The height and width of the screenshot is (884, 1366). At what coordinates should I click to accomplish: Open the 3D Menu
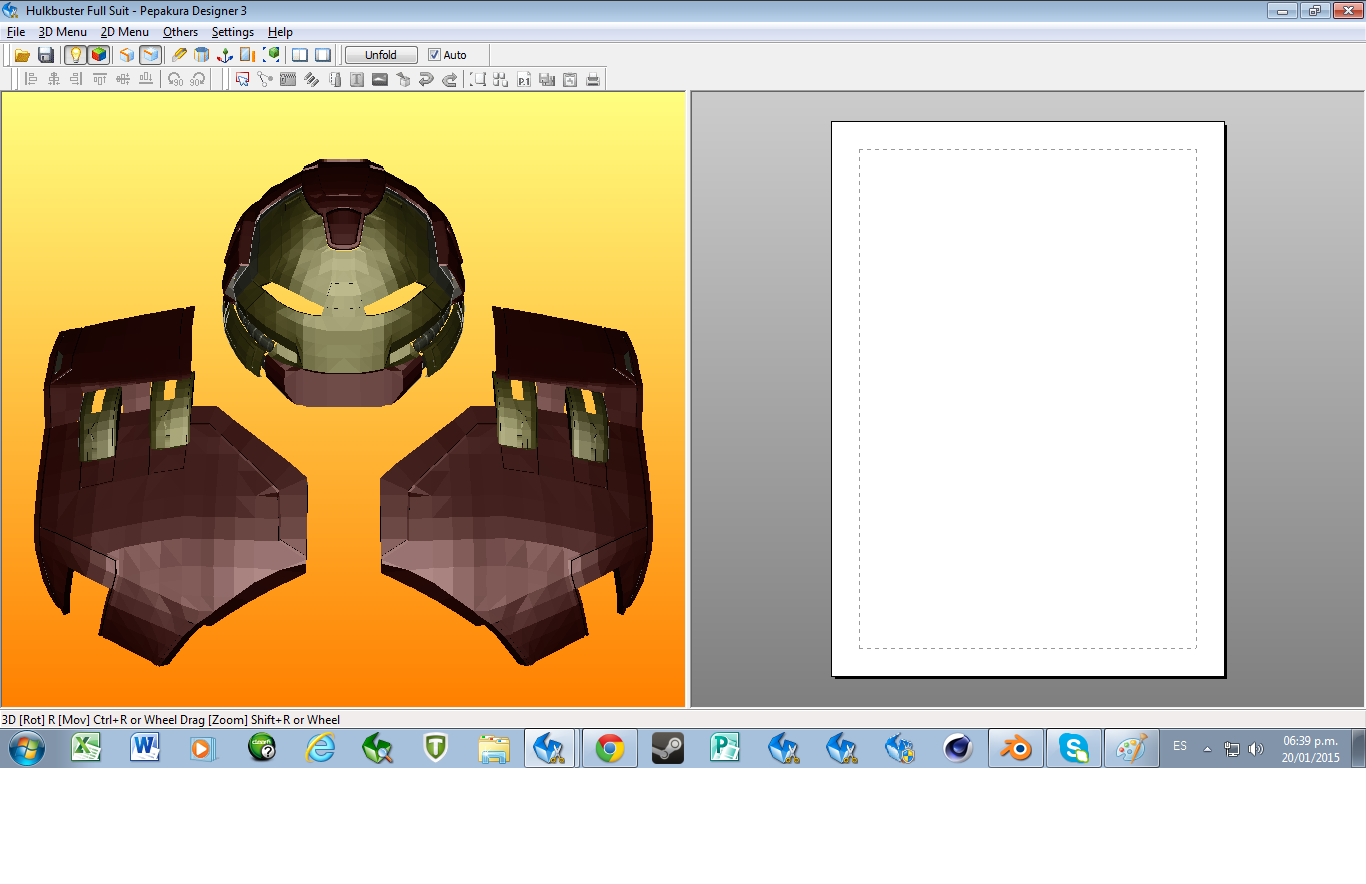tap(63, 32)
